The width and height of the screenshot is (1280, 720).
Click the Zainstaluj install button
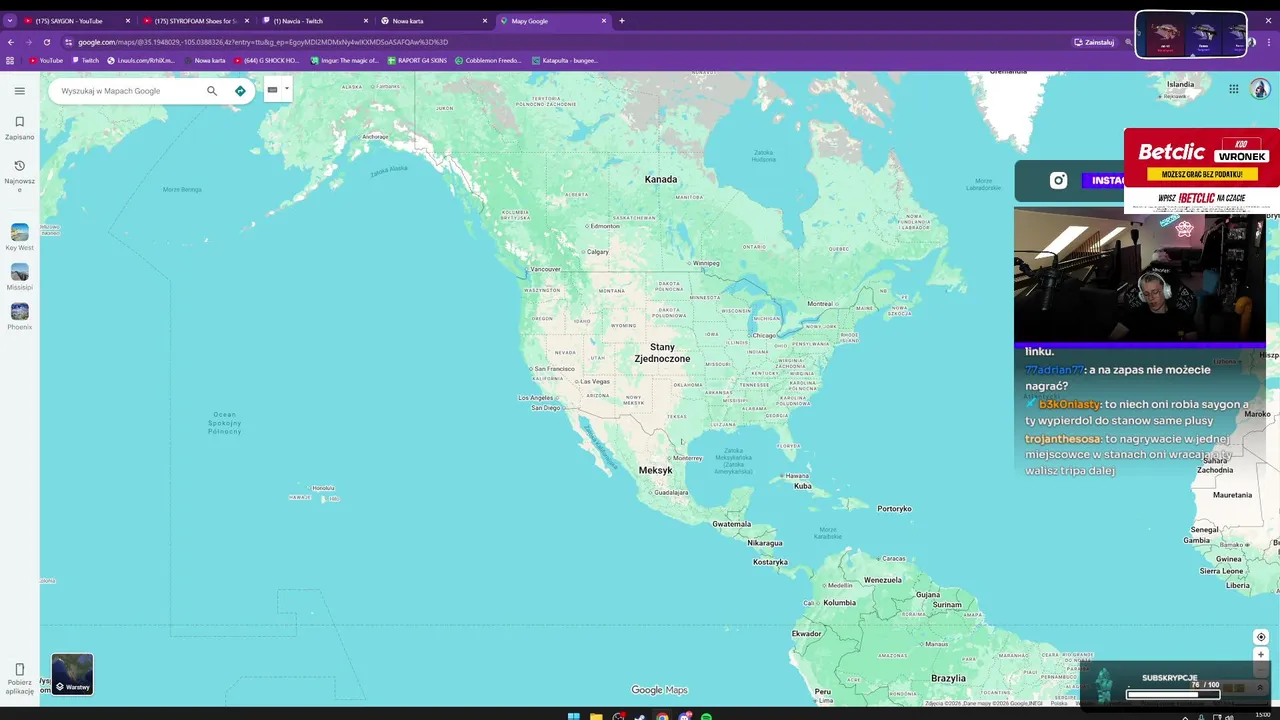[x=1094, y=42]
